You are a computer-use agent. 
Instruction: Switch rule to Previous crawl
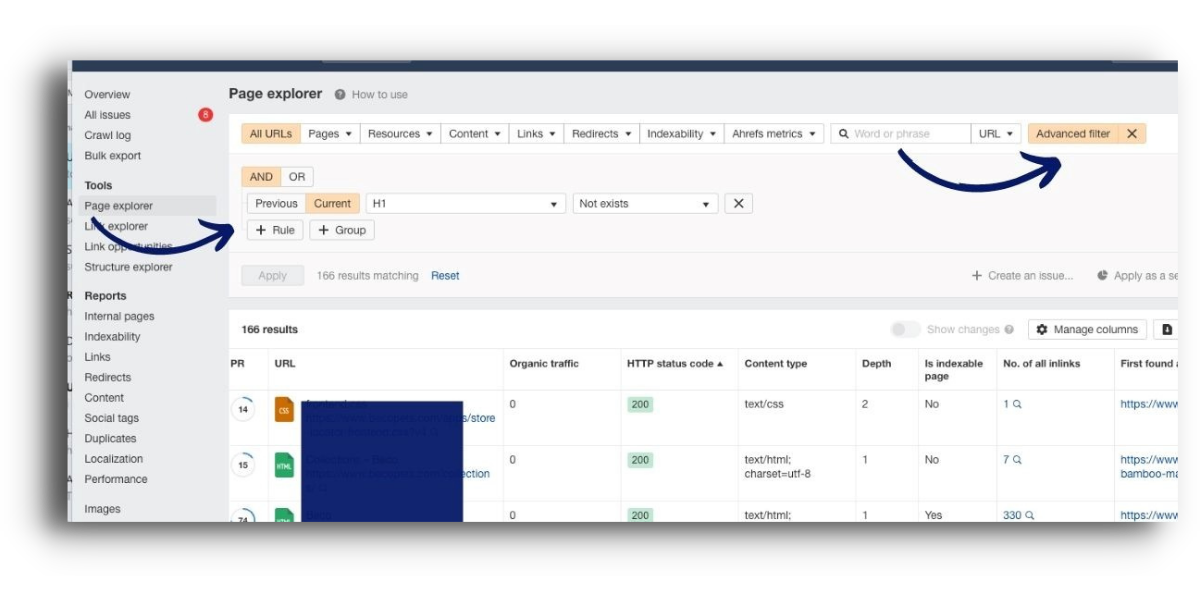(276, 204)
